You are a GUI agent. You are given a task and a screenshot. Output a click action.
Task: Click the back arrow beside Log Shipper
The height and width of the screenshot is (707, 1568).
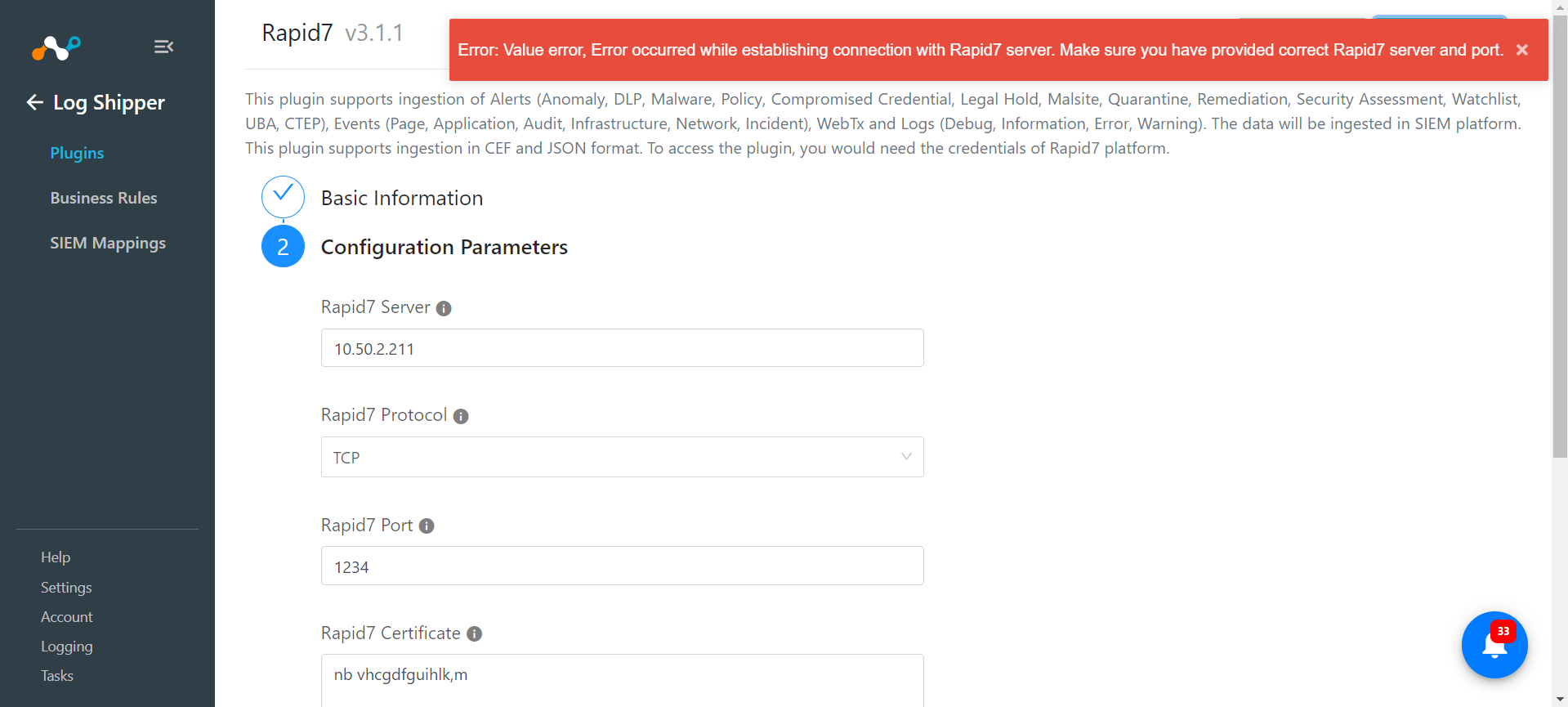(35, 102)
